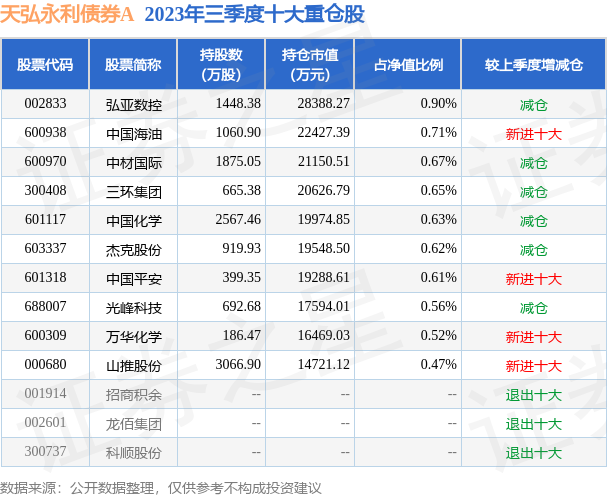Screen dimensions: 607x497
Task: Select stock code 601117
Action: tap(45, 219)
